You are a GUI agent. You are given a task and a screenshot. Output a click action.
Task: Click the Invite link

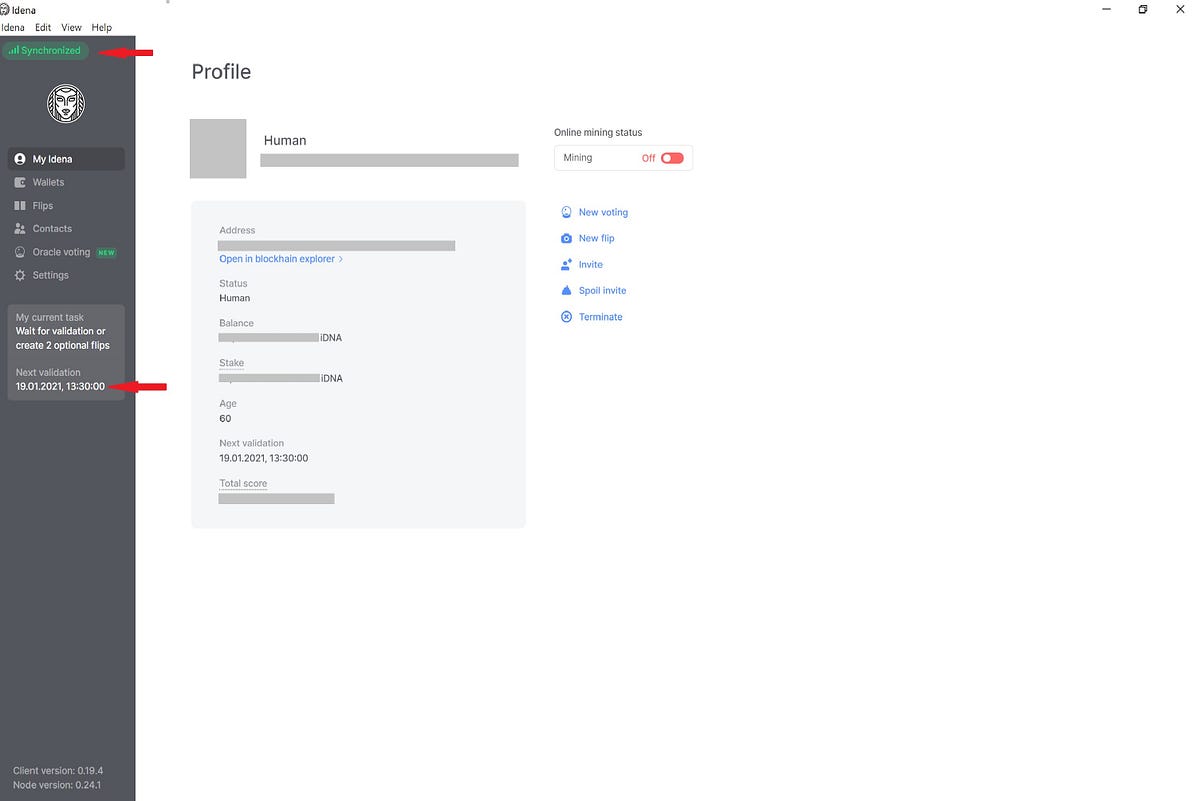coord(589,264)
